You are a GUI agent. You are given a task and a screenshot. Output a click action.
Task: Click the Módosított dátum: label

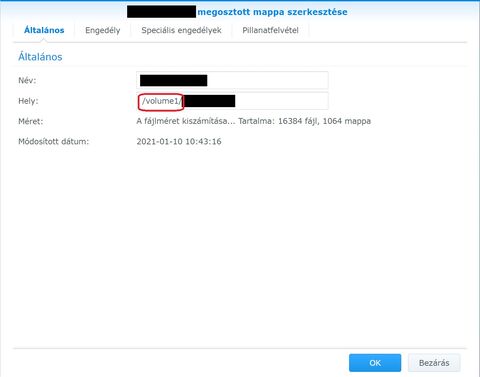54,141
